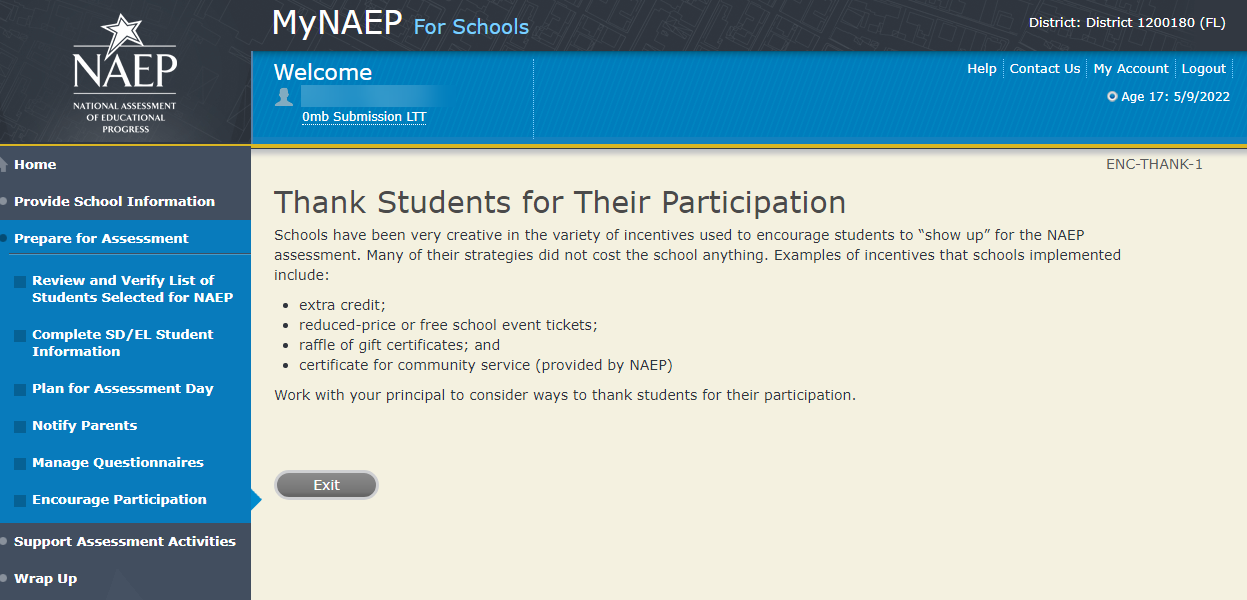Click square icon beside Manage Questionnaires
The image size is (1247, 600).
[20, 464]
